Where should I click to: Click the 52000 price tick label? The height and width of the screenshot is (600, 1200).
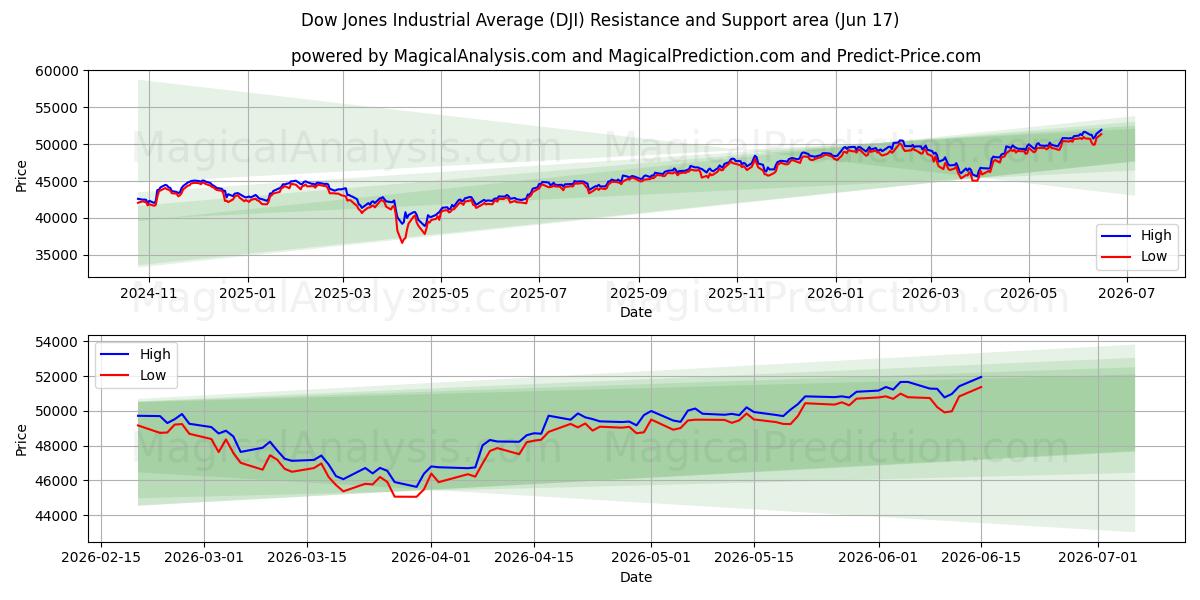pos(59,377)
